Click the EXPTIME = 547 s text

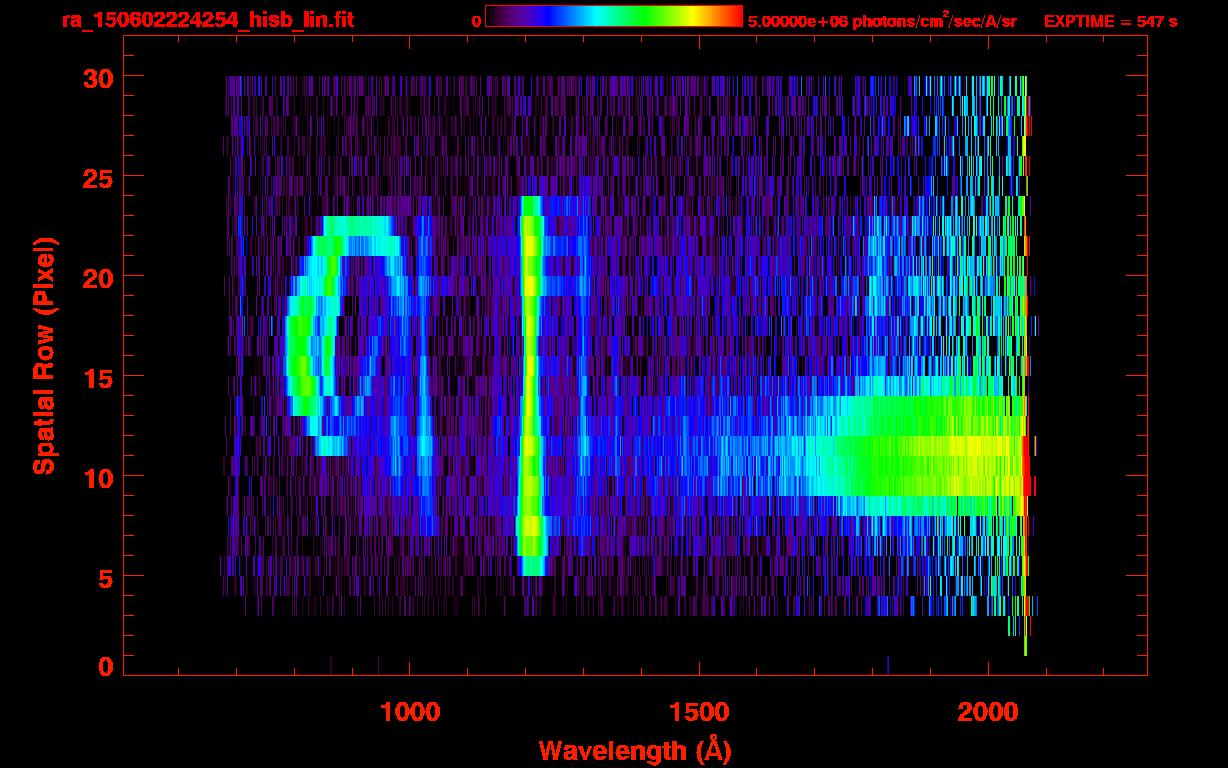(1110, 21)
